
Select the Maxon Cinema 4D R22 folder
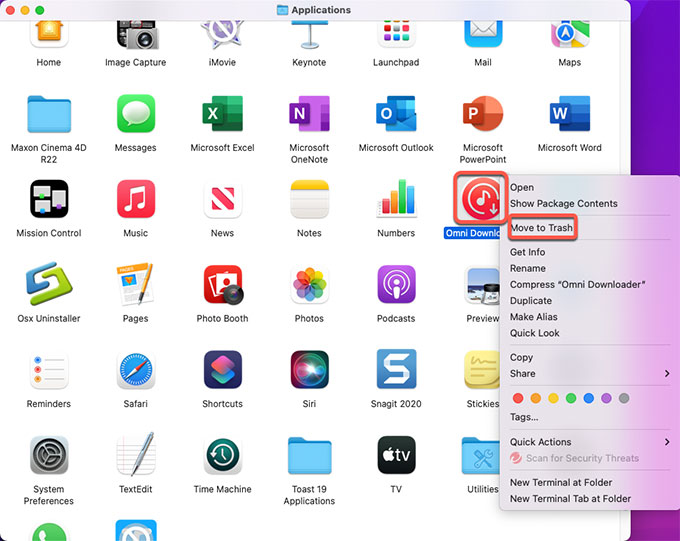pyautogui.click(x=49, y=114)
